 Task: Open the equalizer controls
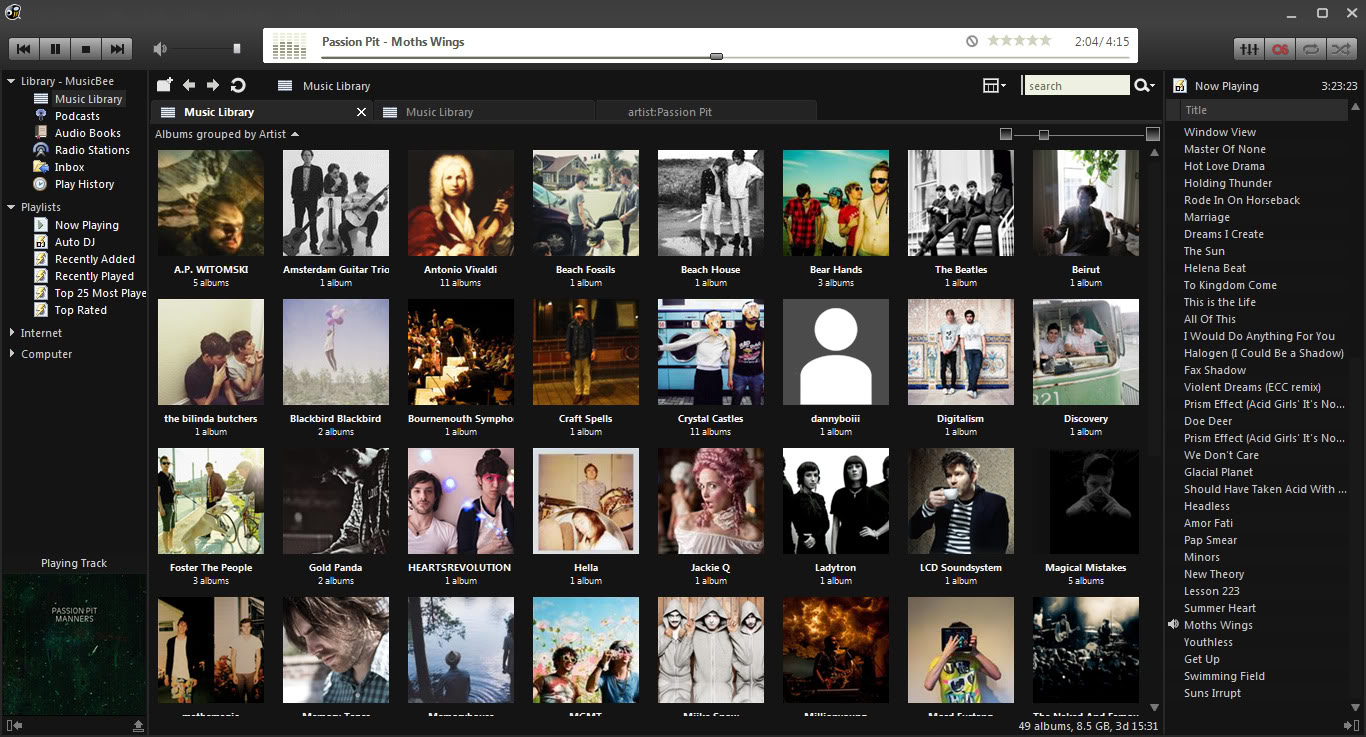click(x=1249, y=48)
